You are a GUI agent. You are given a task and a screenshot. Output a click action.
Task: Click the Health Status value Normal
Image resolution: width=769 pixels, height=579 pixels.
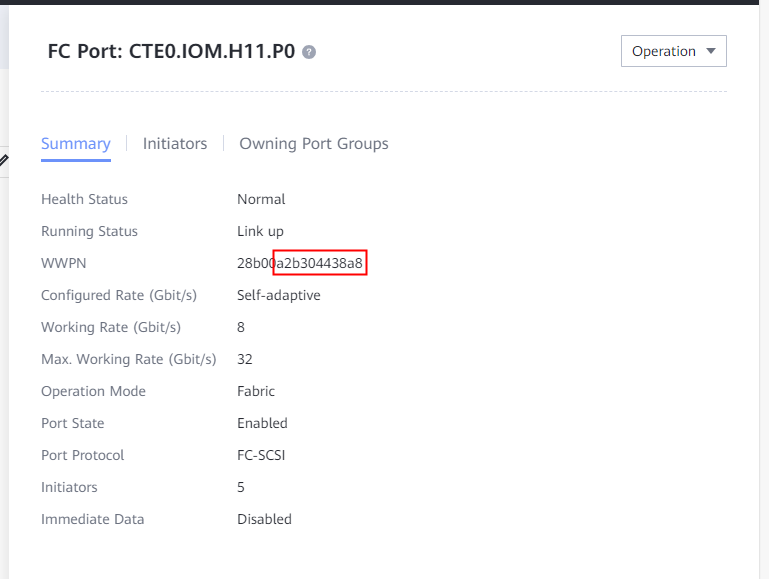(x=261, y=199)
